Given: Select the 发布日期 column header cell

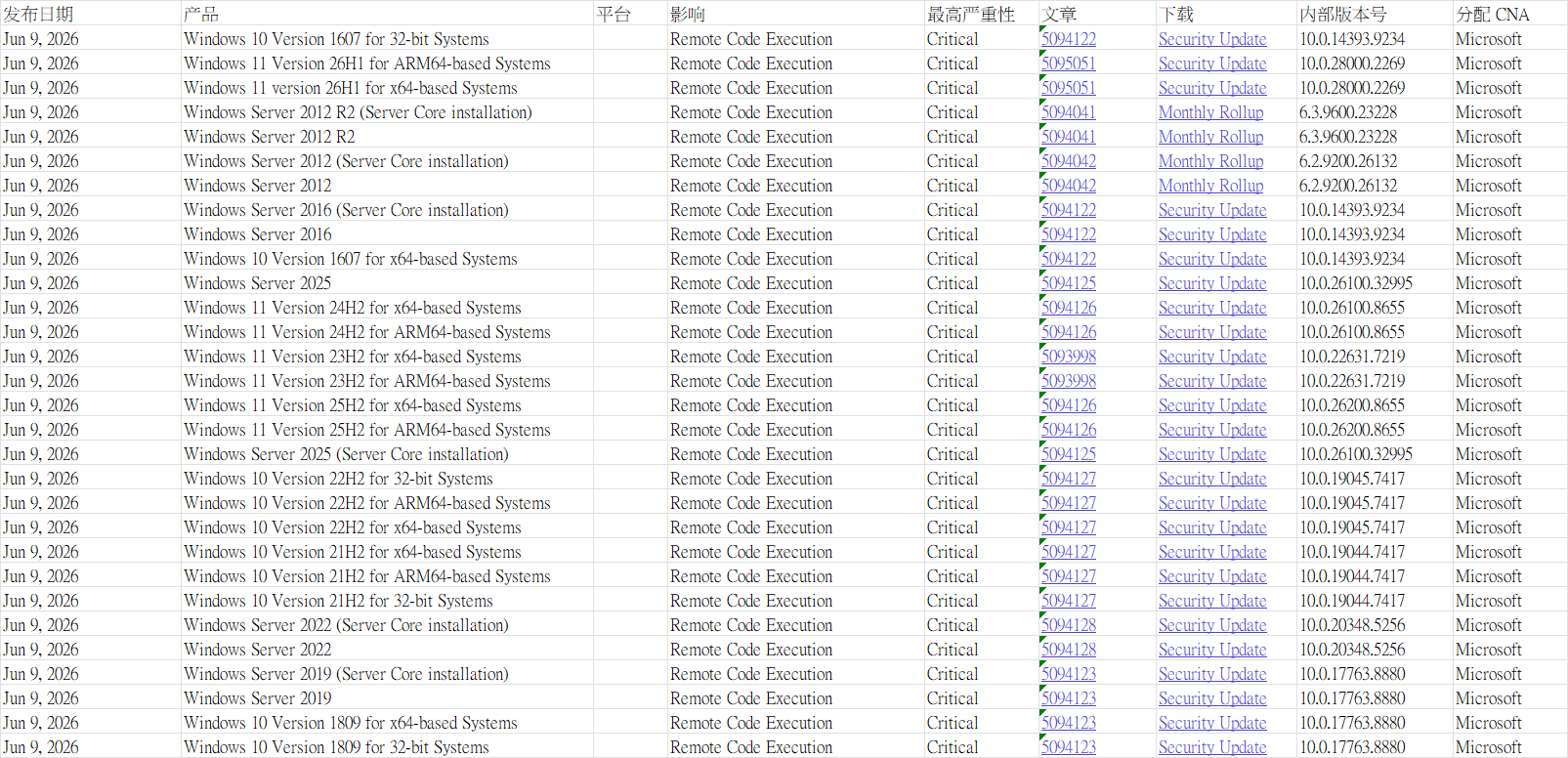Looking at the screenshot, I should click(90, 14).
